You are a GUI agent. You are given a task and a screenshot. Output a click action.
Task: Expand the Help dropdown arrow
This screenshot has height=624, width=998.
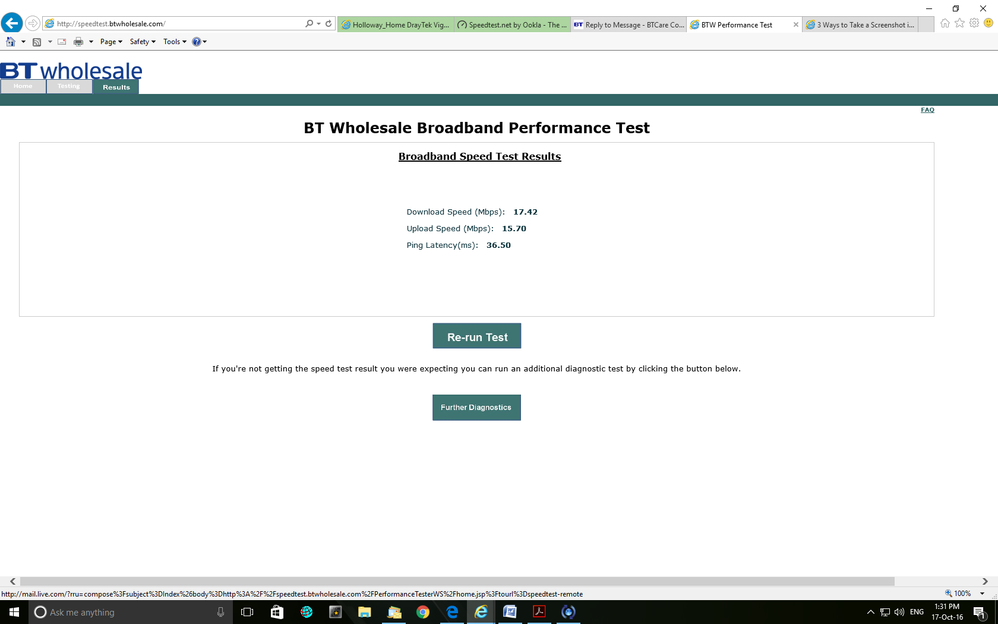coord(204,41)
